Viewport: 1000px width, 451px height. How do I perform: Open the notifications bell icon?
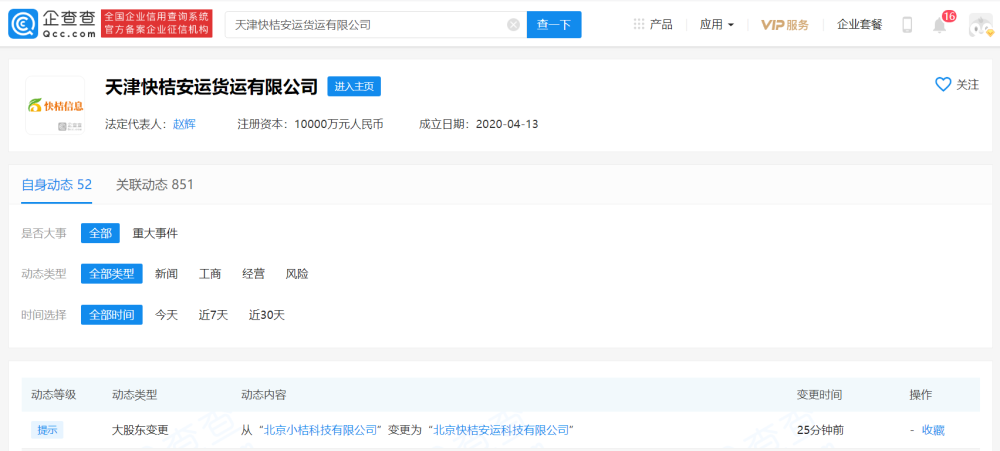[939, 26]
